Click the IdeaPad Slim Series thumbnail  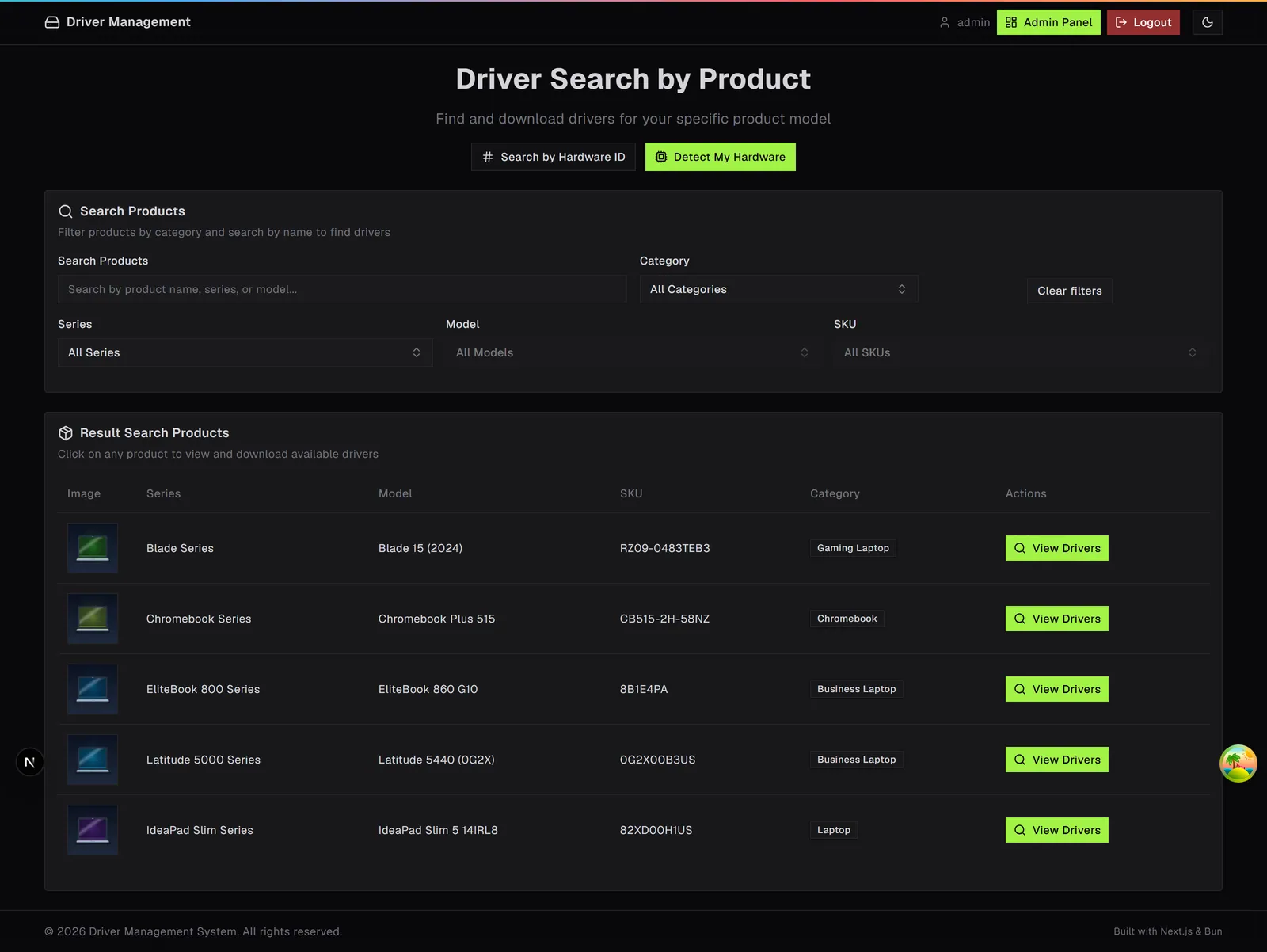coord(93,830)
